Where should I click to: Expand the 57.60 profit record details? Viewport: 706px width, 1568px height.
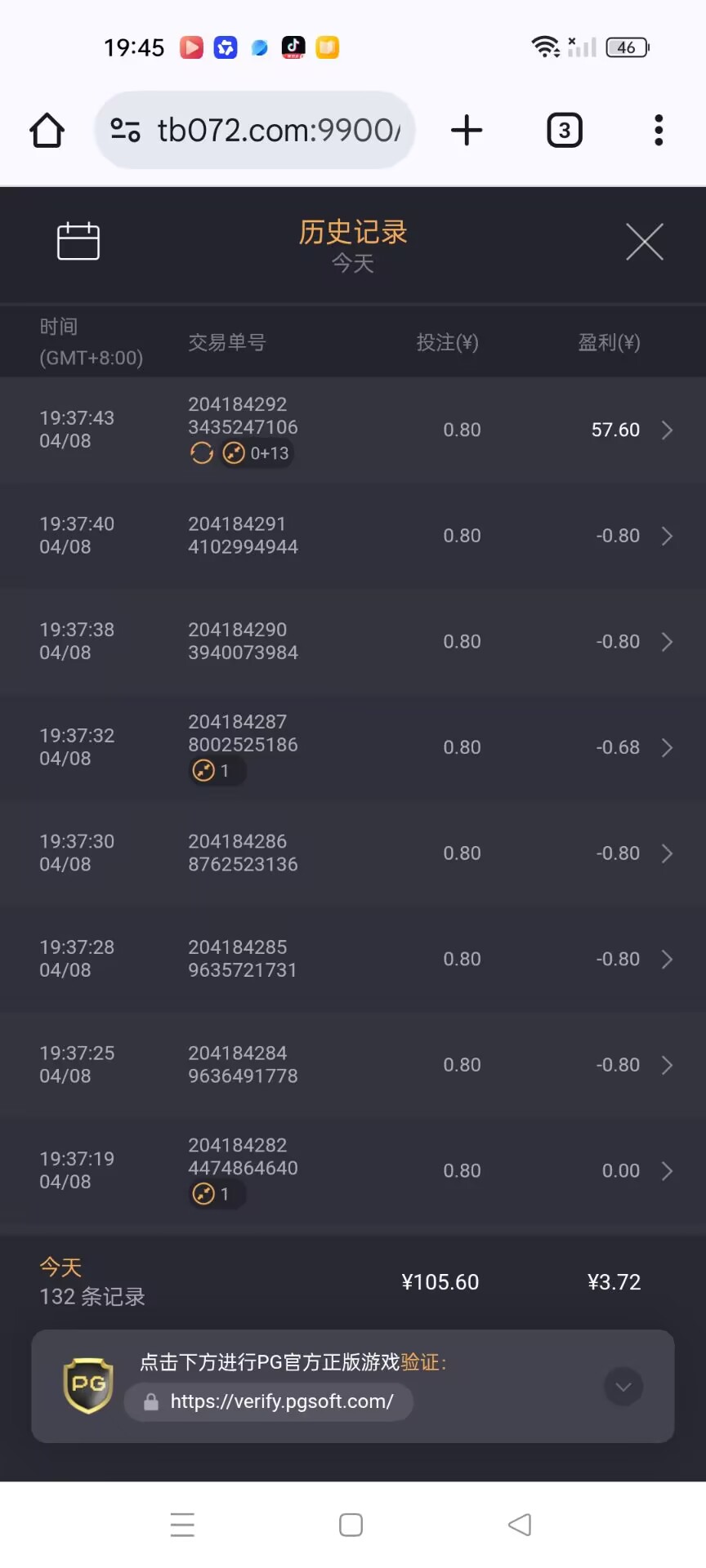(667, 430)
